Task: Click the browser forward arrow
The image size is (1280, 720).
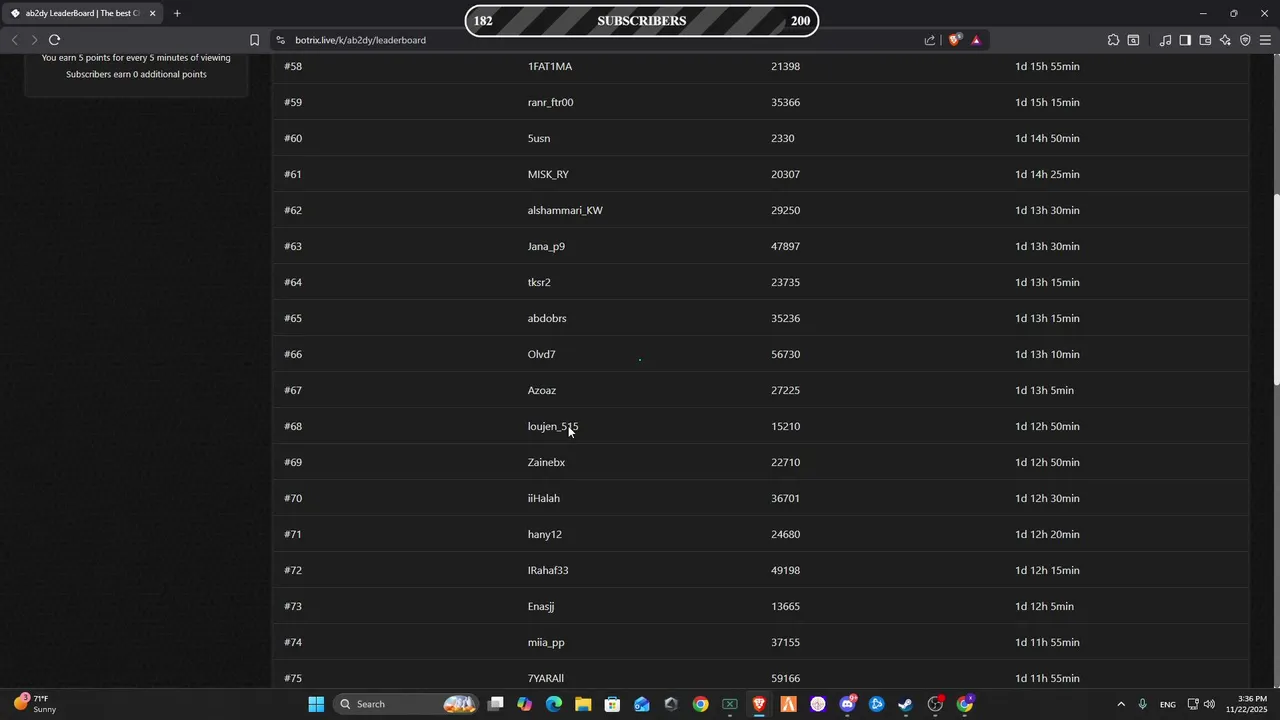Action: (34, 40)
